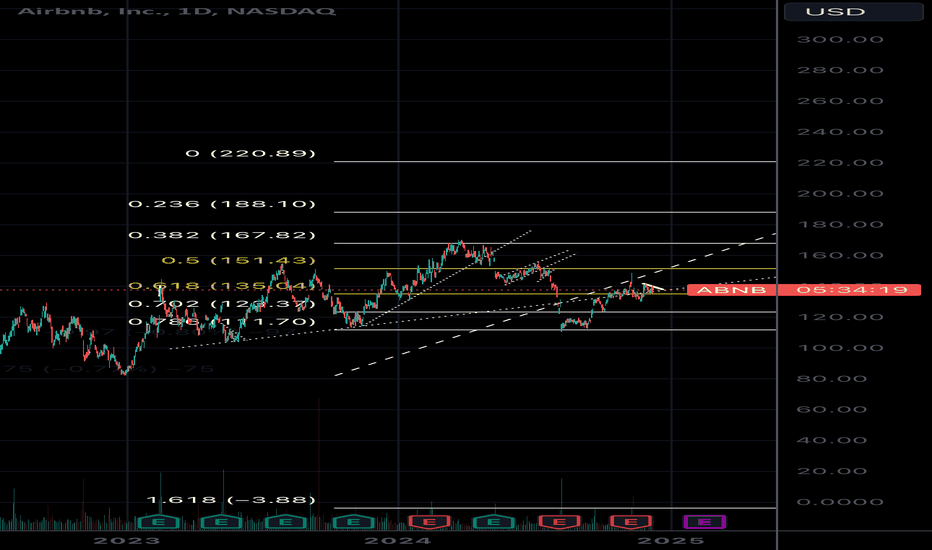Click 60.00 on the price scale
Screen dimensions: 932x550
(x=832, y=410)
